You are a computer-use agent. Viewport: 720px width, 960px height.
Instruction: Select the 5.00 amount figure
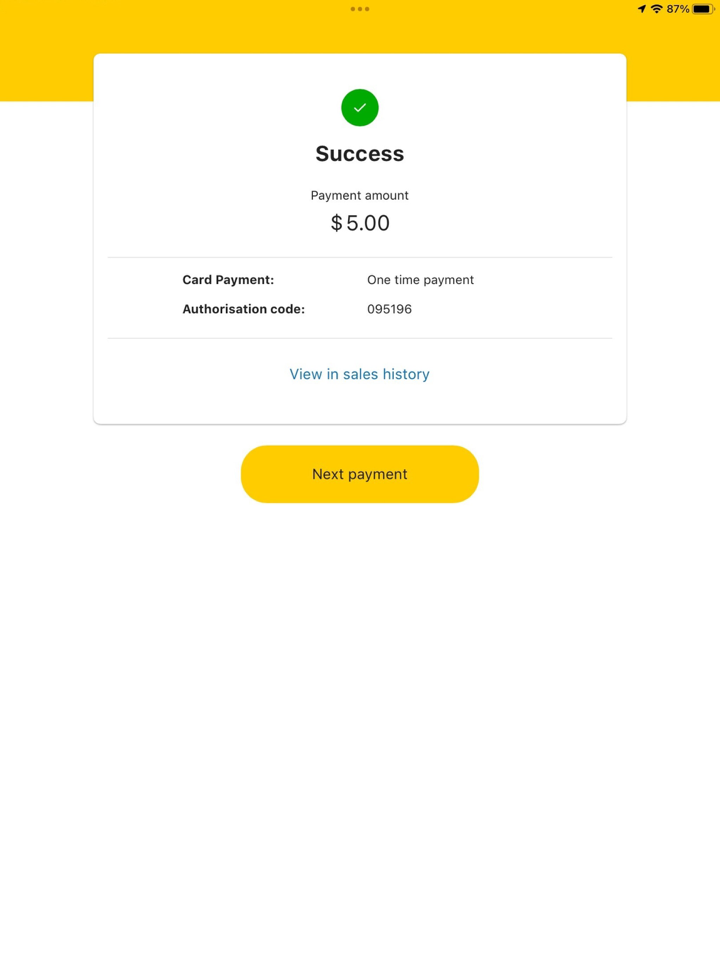click(368, 223)
